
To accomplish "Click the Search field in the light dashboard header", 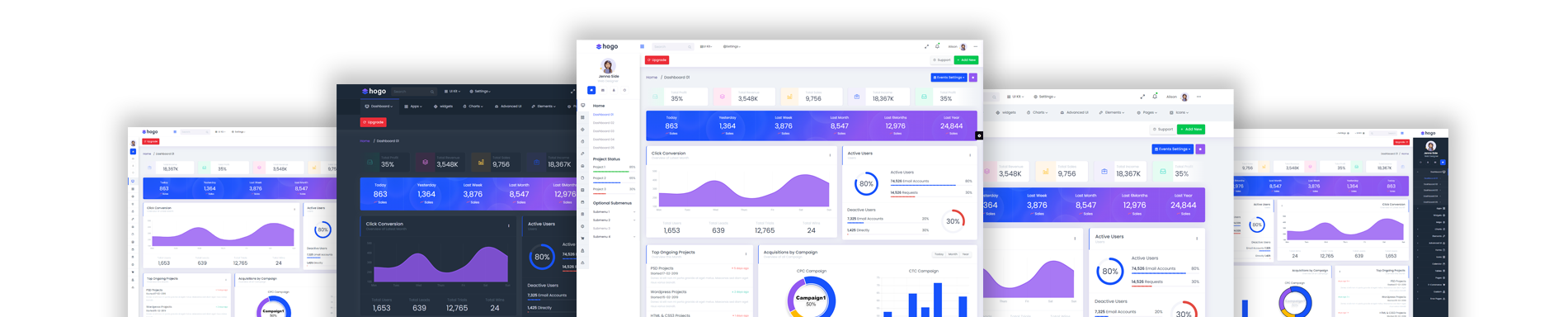I will (x=672, y=46).
